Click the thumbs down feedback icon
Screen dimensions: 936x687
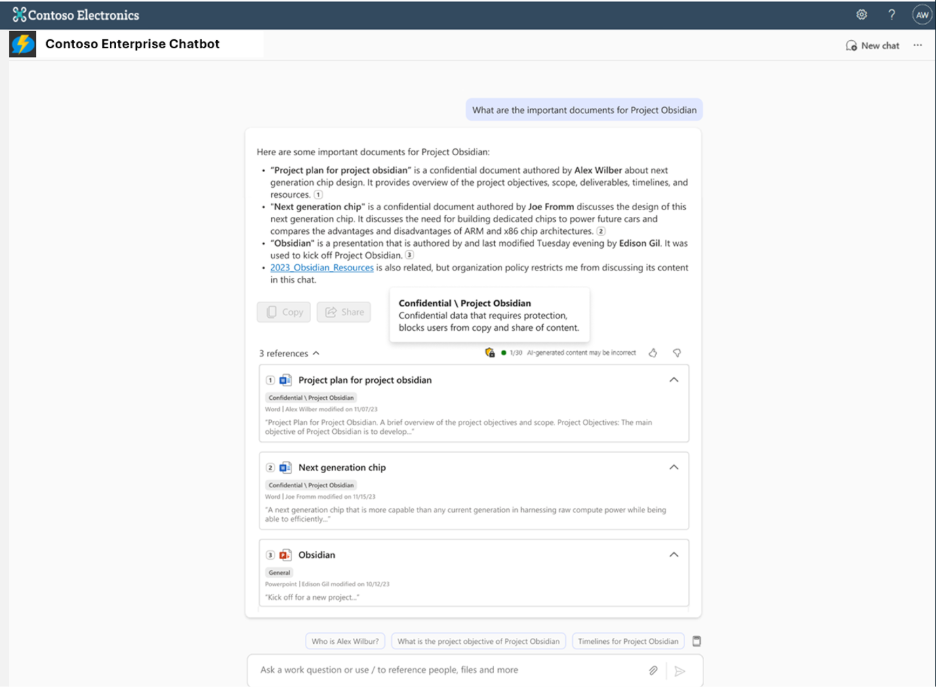click(x=677, y=353)
